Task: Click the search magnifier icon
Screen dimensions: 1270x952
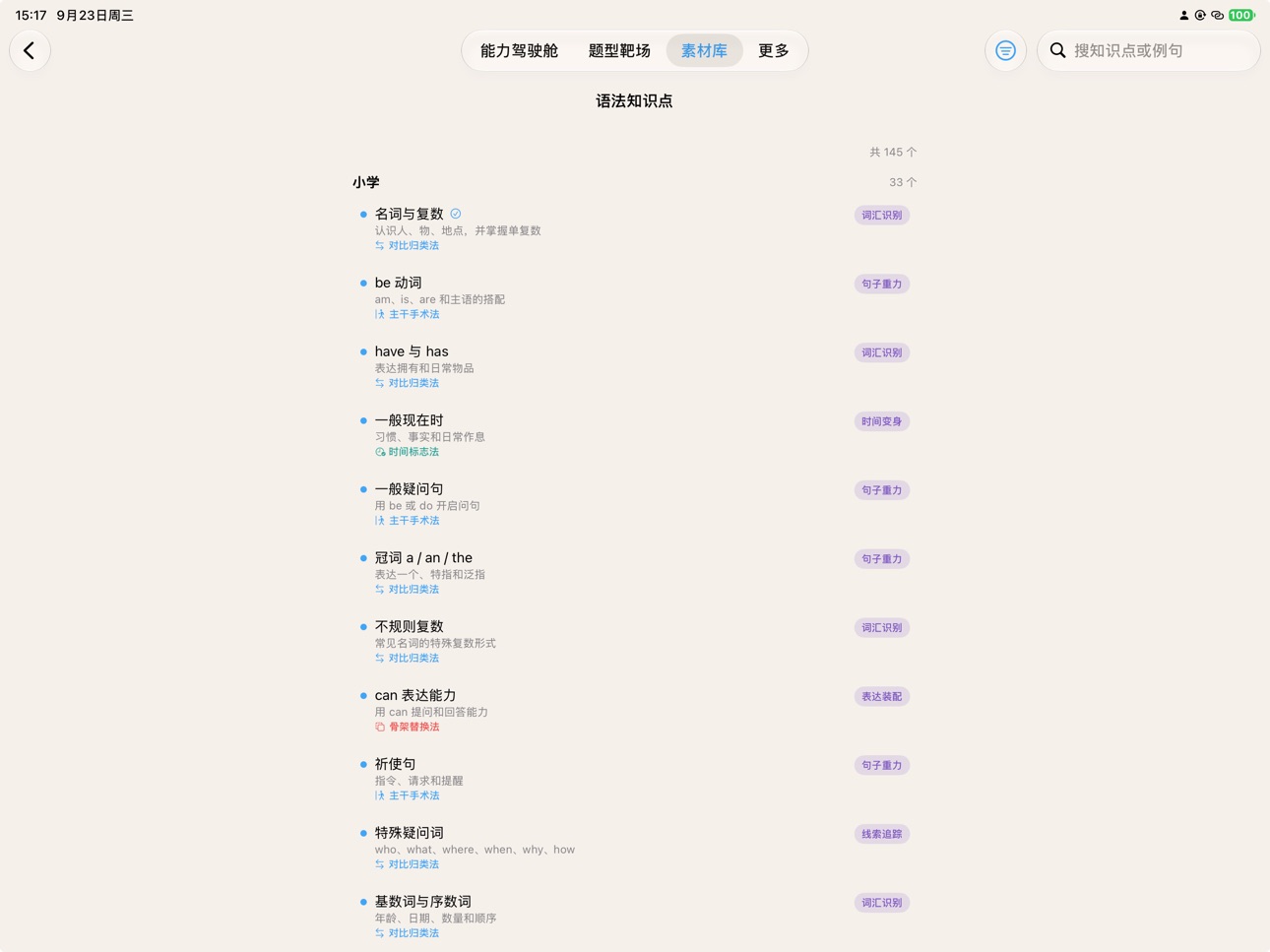Action: click(x=1057, y=50)
